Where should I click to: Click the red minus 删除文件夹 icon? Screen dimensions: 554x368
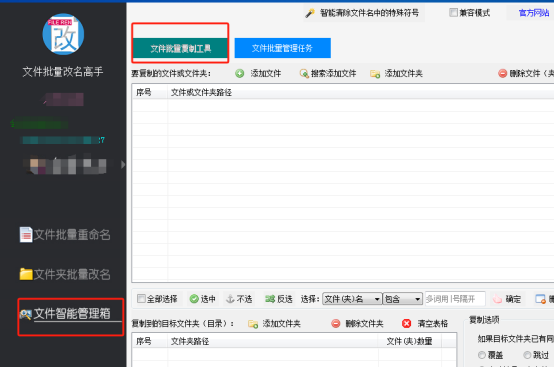tap(336, 324)
